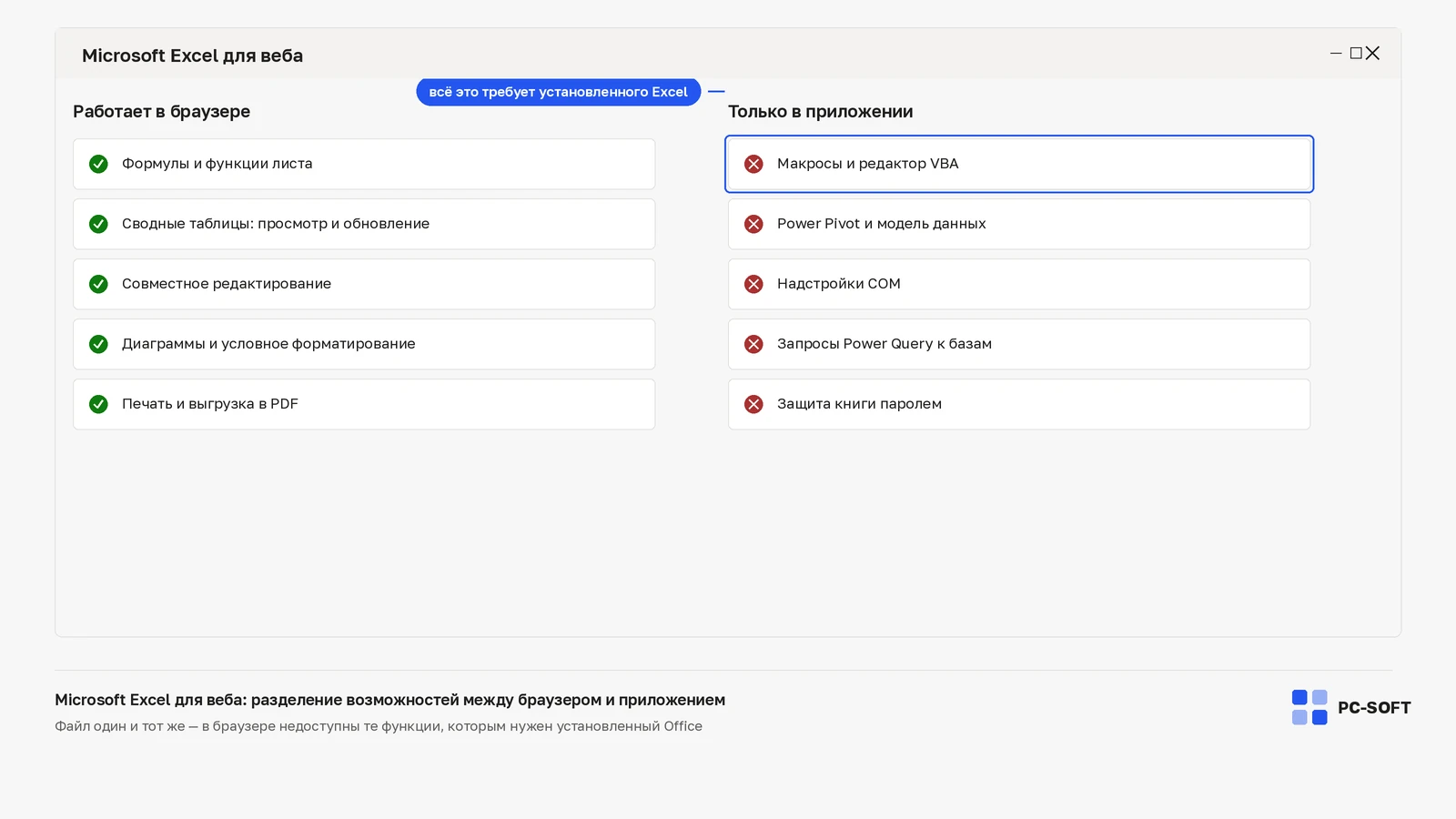Maximize the Microsoft Excel для веба window
The image size is (1456, 819).
pyautogui.click(x=1356, y=54)
